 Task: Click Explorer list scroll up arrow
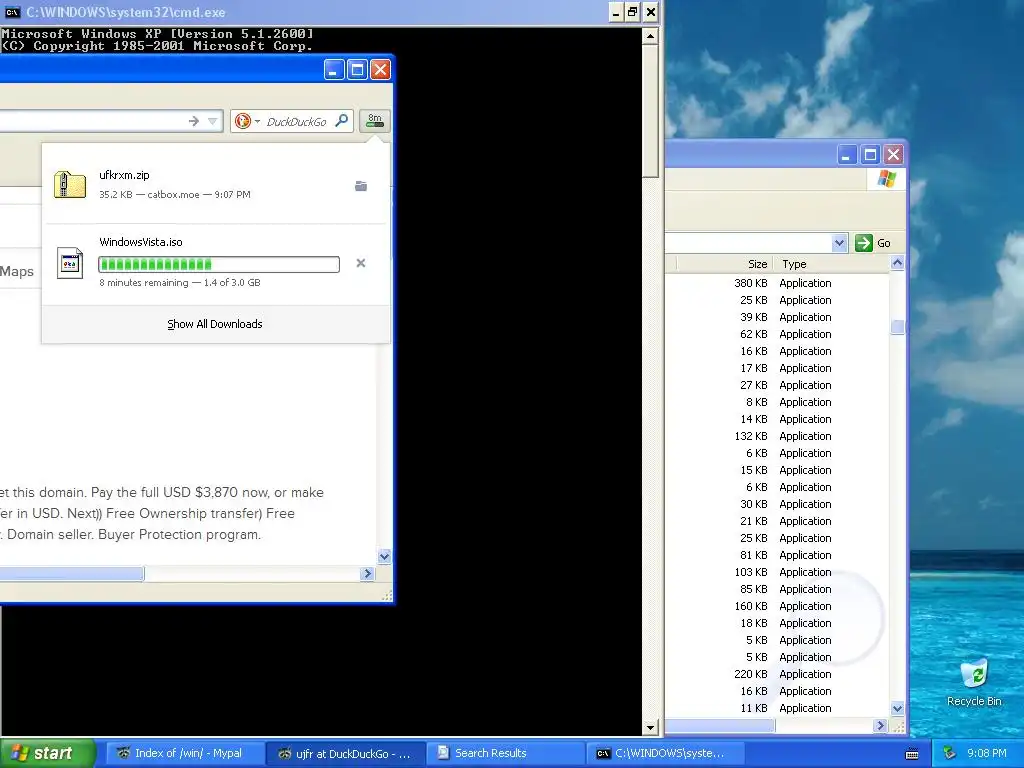[x=897, y=263]
